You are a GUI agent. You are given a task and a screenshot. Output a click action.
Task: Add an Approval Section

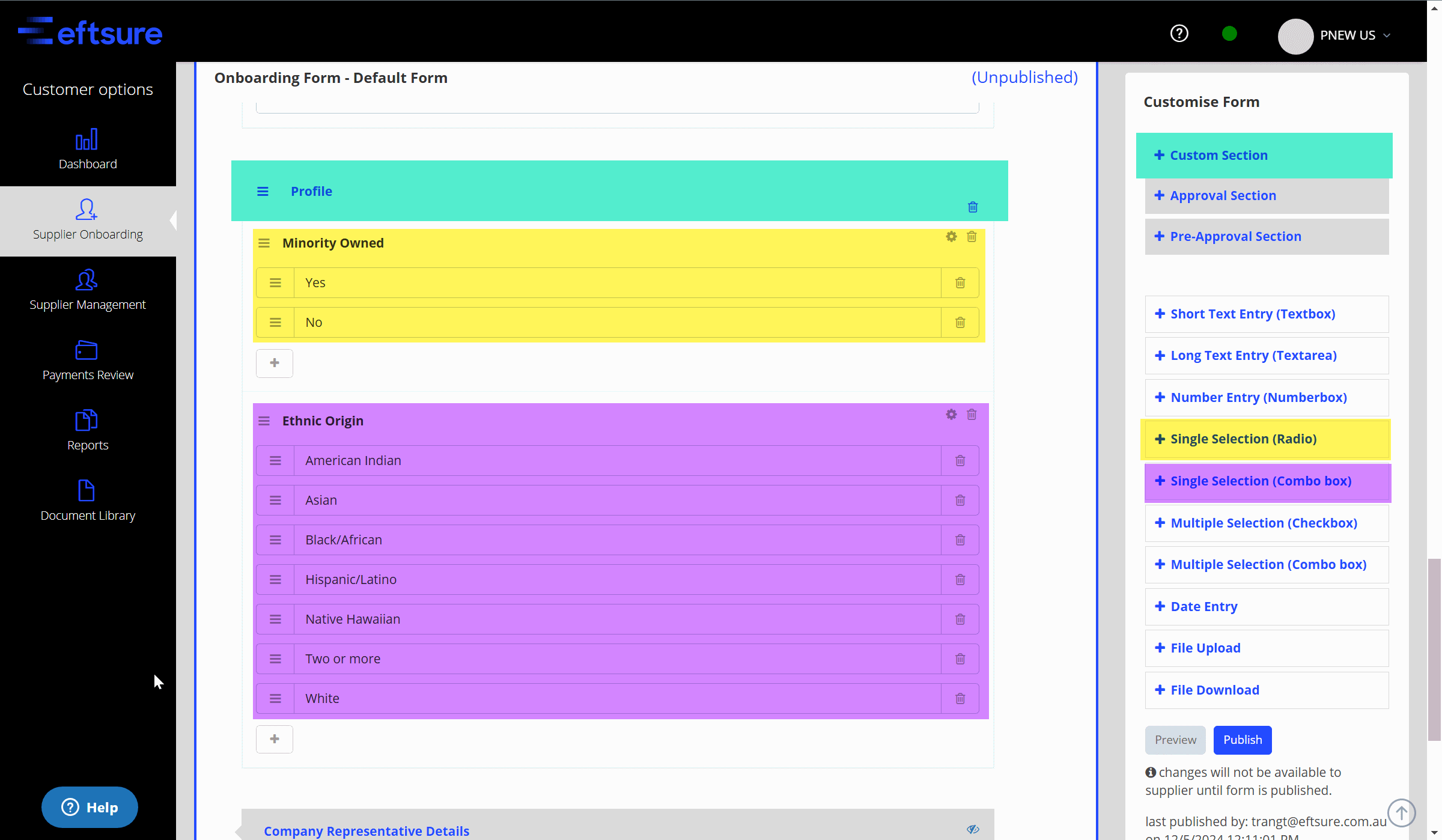point(1267,195)
